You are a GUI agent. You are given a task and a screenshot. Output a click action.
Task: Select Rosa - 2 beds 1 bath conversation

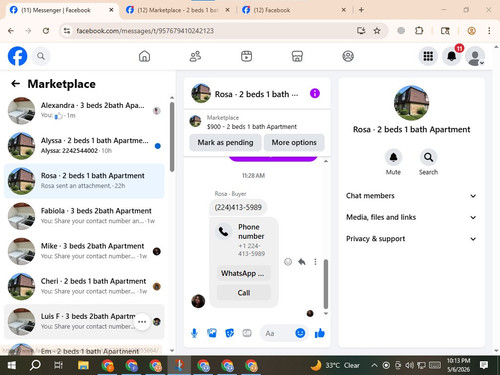(84, 181)
